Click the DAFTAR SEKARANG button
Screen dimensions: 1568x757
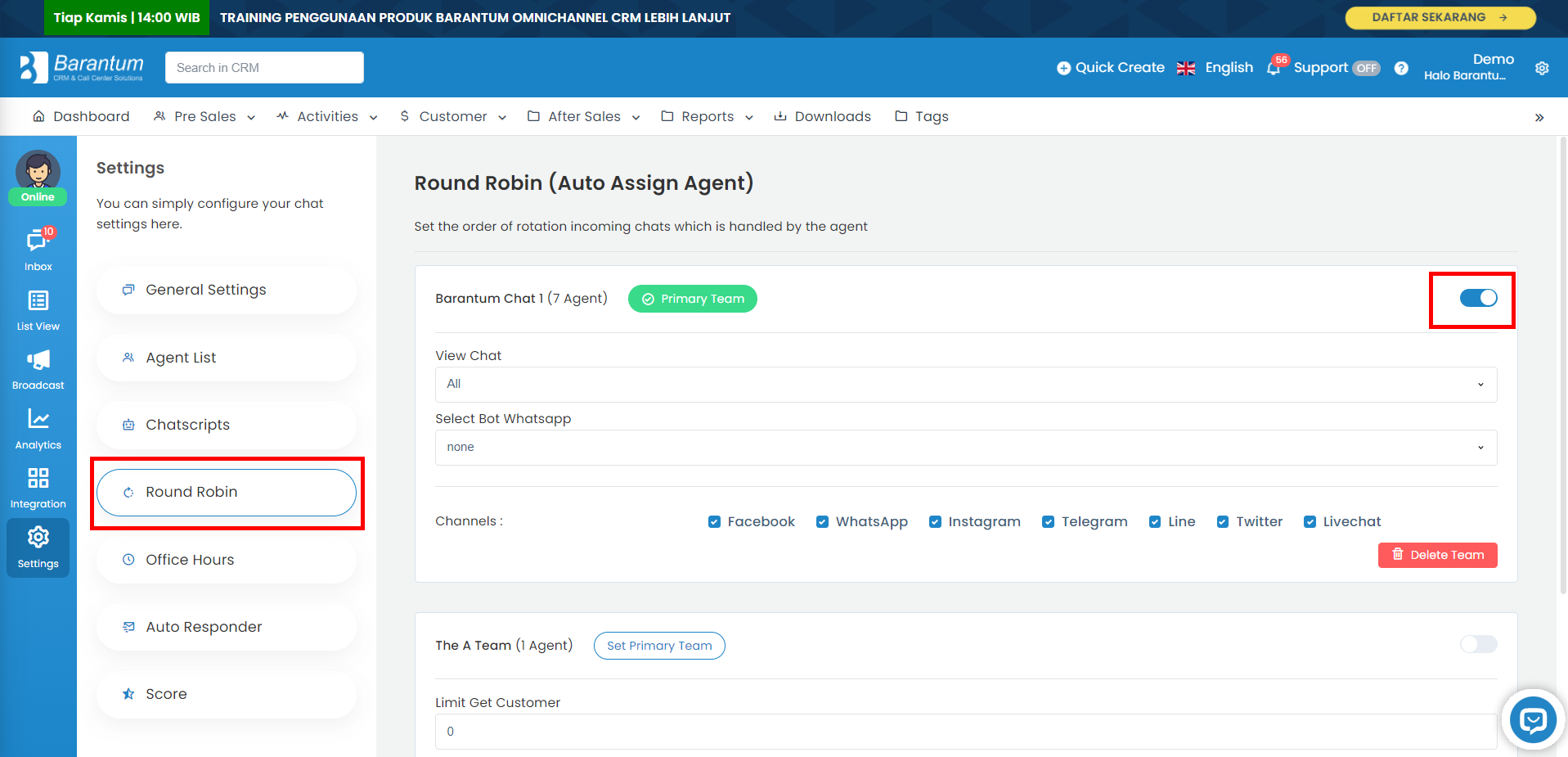coord(1440,17)
